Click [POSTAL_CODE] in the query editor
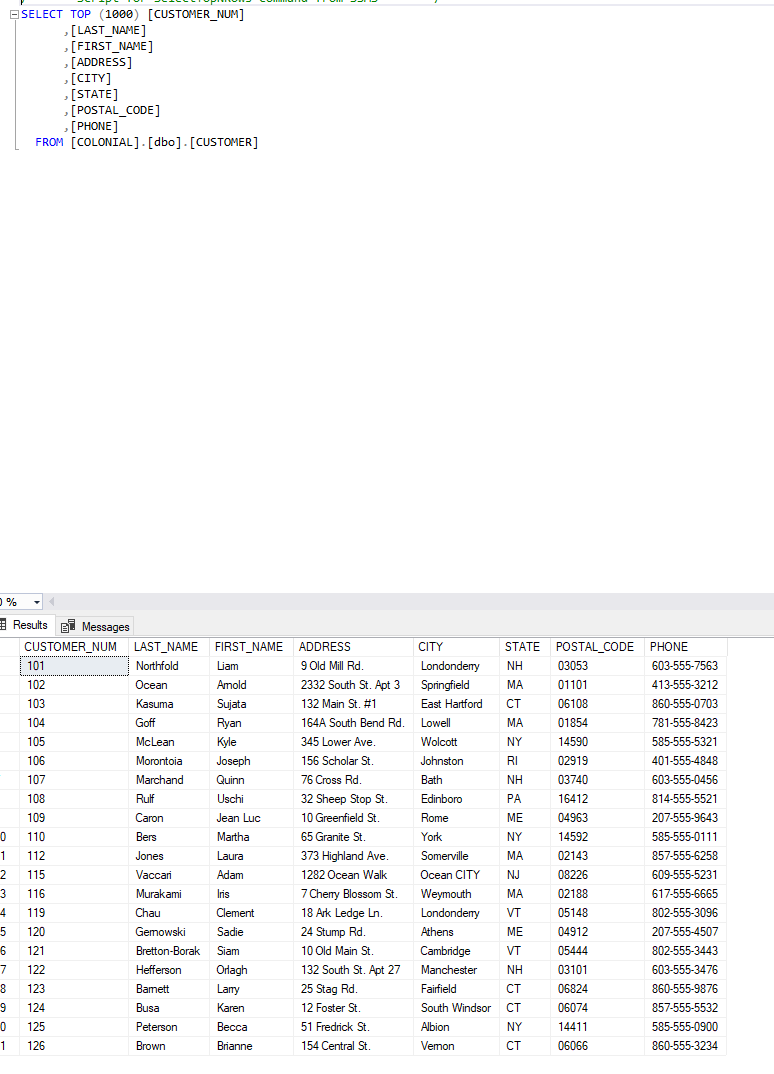The width and height of the screenshot is (774, 1074). coord(115,110)
